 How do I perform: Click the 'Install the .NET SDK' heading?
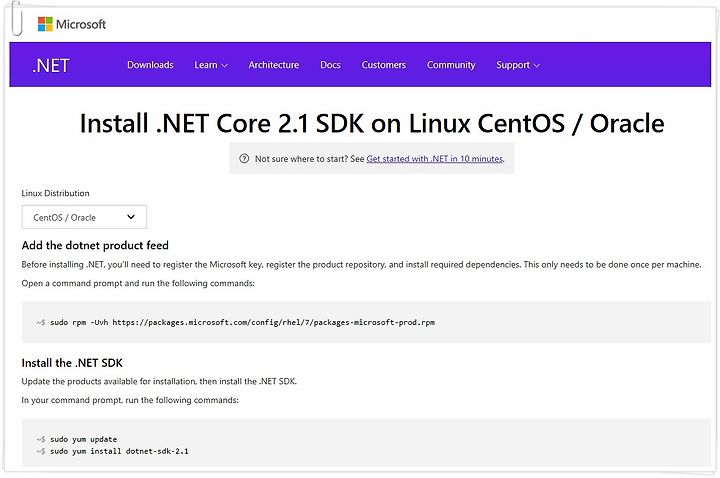point(72,363)
